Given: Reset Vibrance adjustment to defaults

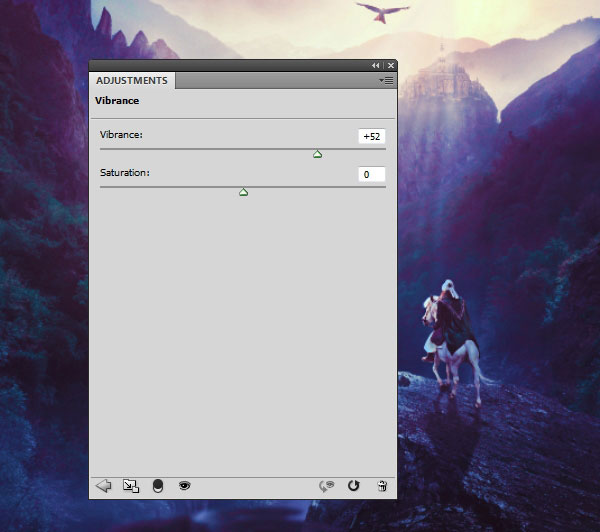Looking at the screenshot, I should point(354,486).
